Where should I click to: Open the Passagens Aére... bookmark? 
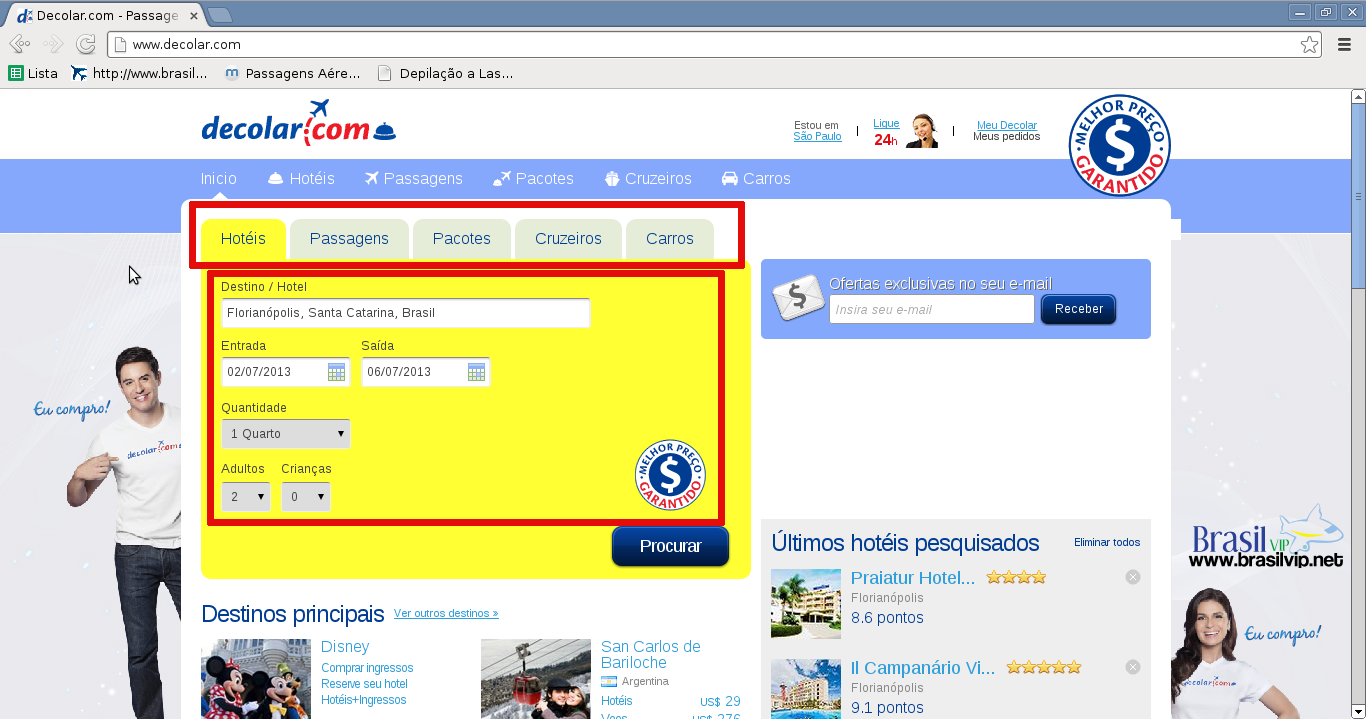point(292,73)
